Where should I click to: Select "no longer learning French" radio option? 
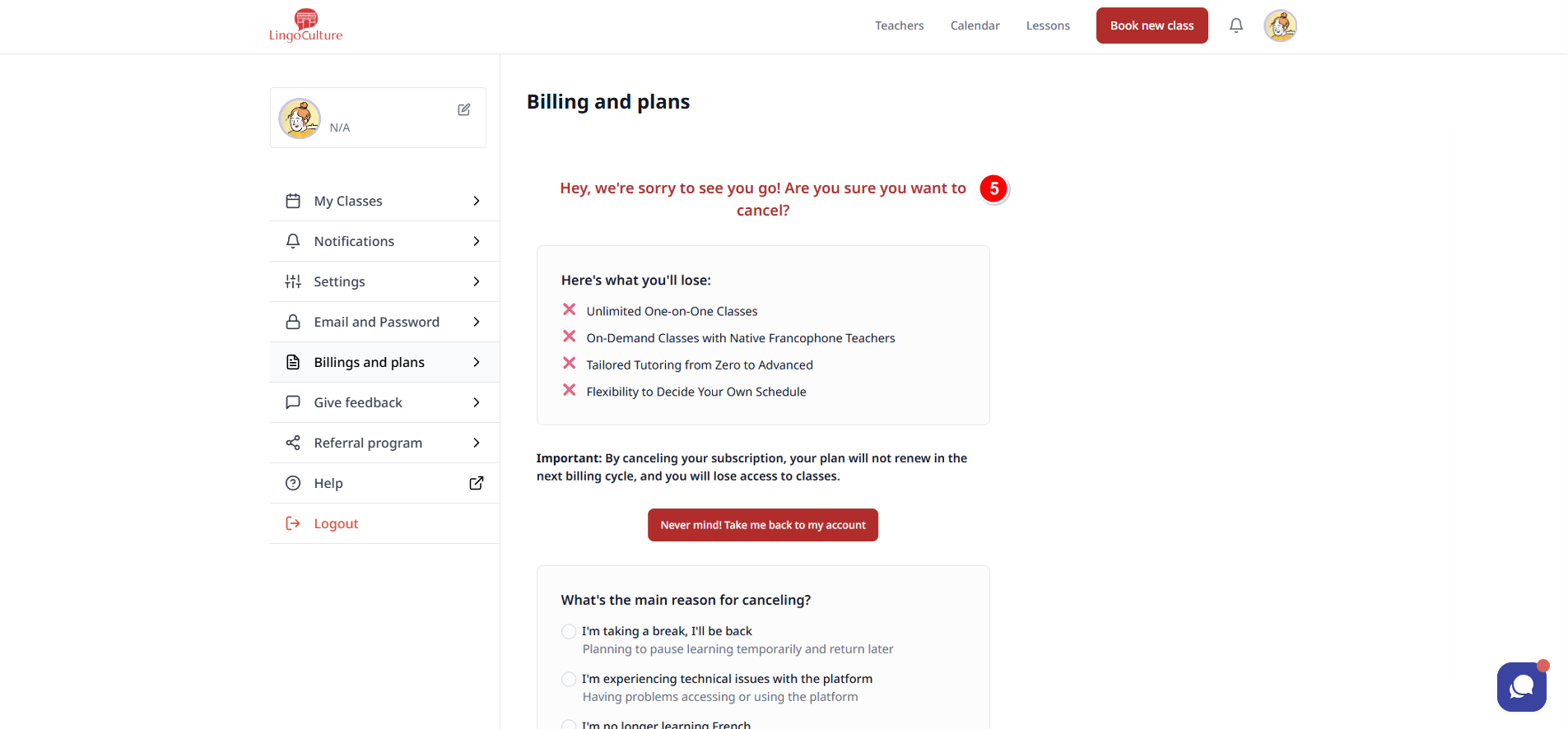pos(569,725)
